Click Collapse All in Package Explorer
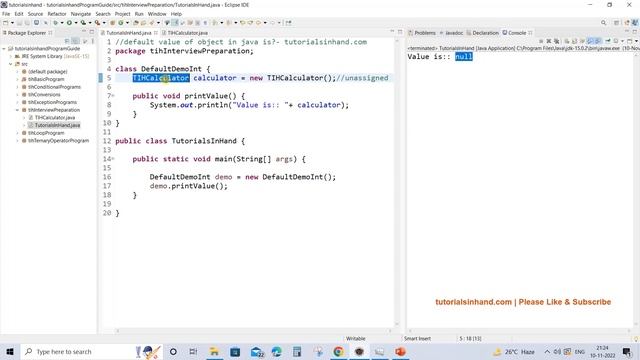This screenshot has width=640, height=360. click(x=67, y=41)
